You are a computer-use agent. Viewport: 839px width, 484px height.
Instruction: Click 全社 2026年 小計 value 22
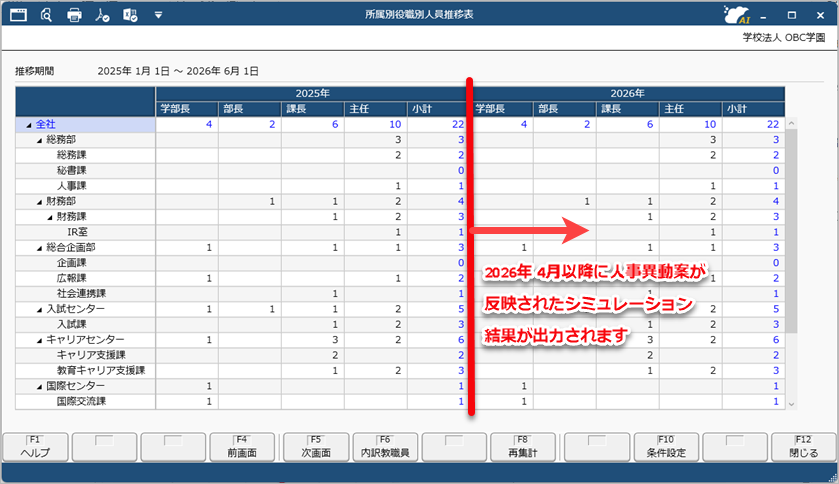click(773, 125)
